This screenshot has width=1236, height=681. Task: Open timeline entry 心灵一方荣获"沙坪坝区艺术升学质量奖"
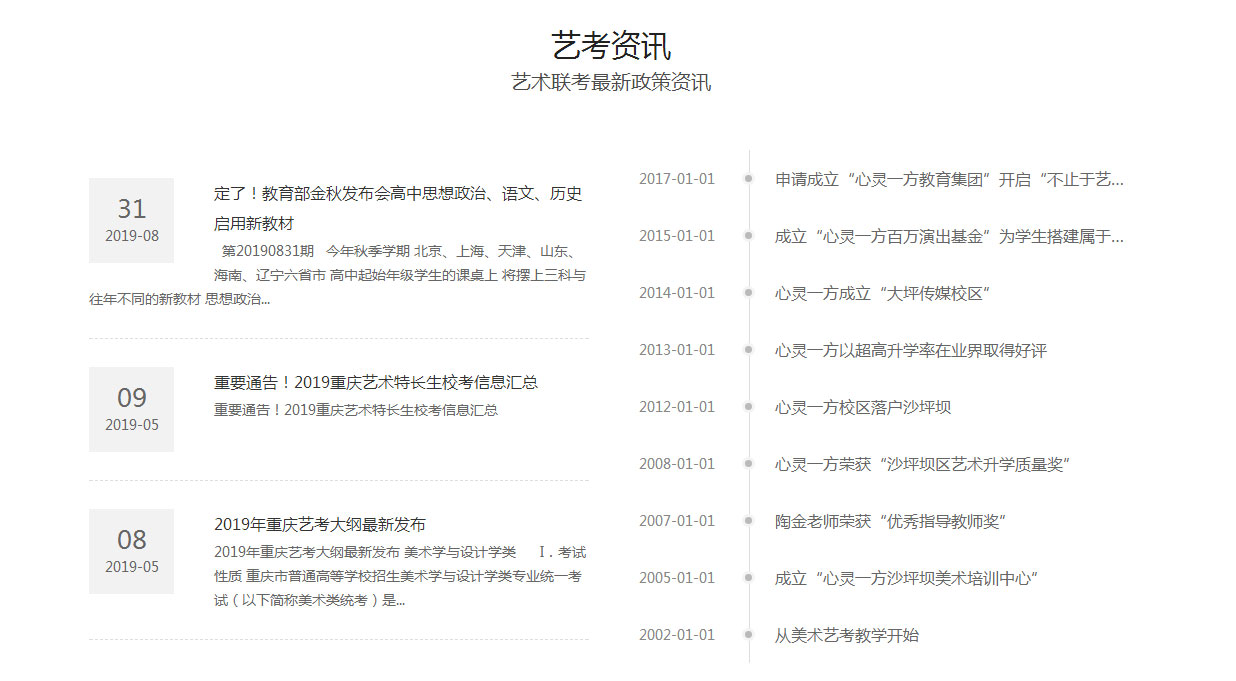(923, 465)
